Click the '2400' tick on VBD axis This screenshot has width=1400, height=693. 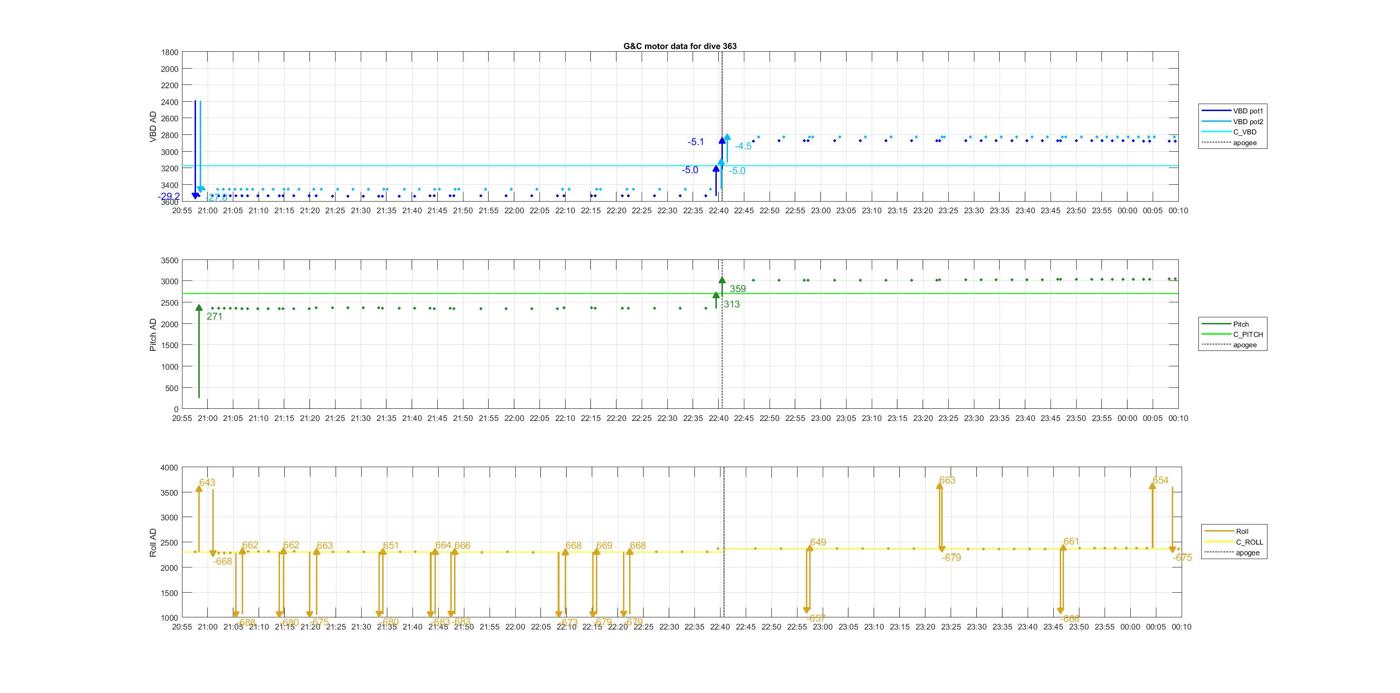(170, 102)
